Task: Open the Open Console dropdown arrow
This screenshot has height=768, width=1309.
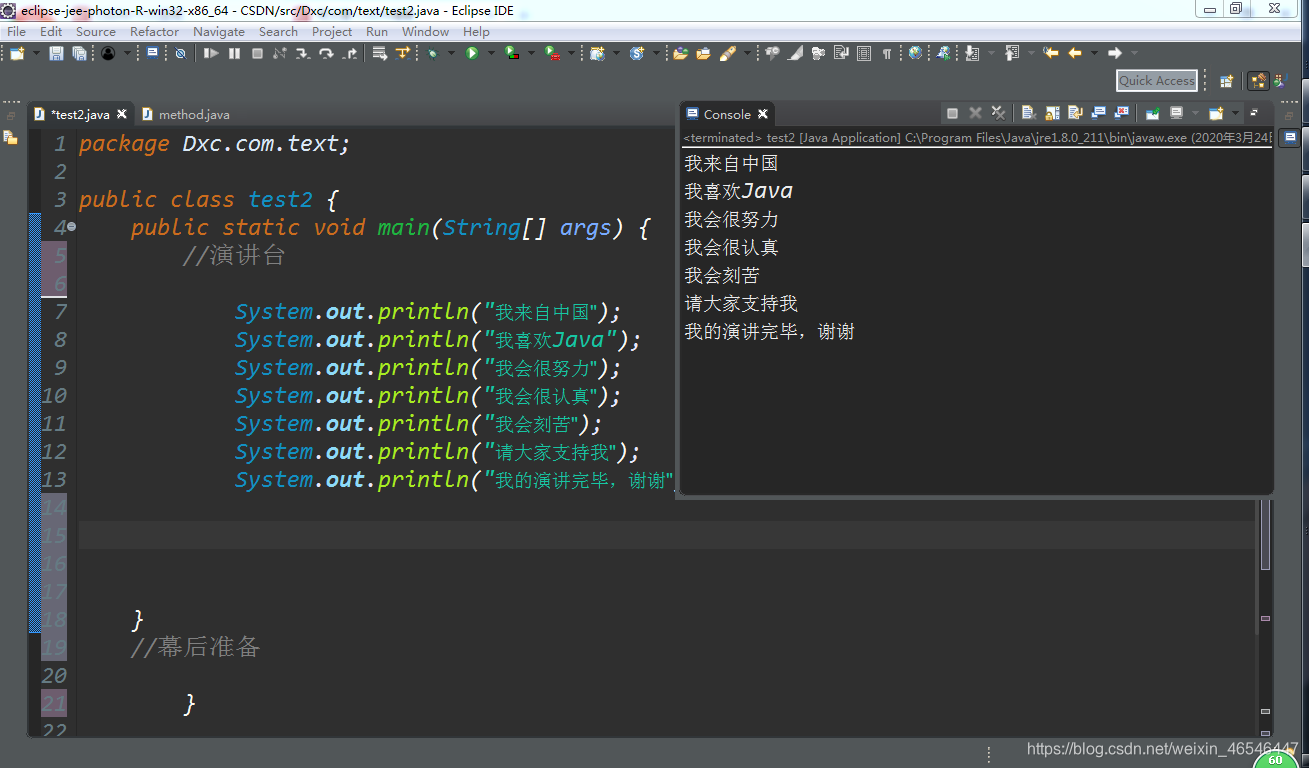Action: pos(1235,113)
